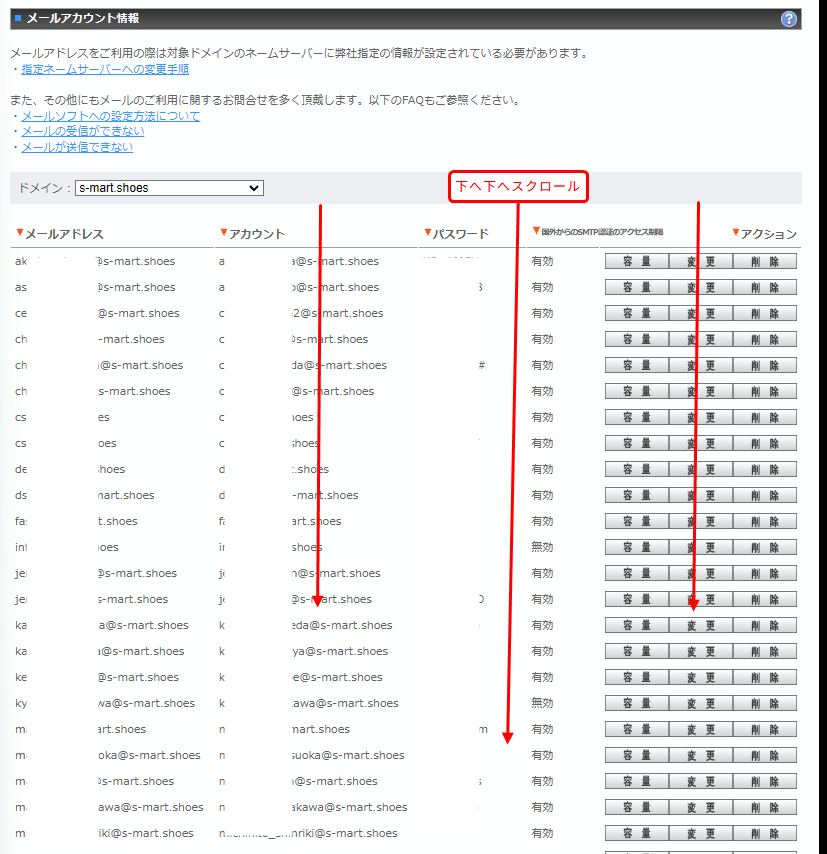The height and width of the screenshot is (854, 827).
Task: Click 容量 button in the first account row
Action: point(636,261)
